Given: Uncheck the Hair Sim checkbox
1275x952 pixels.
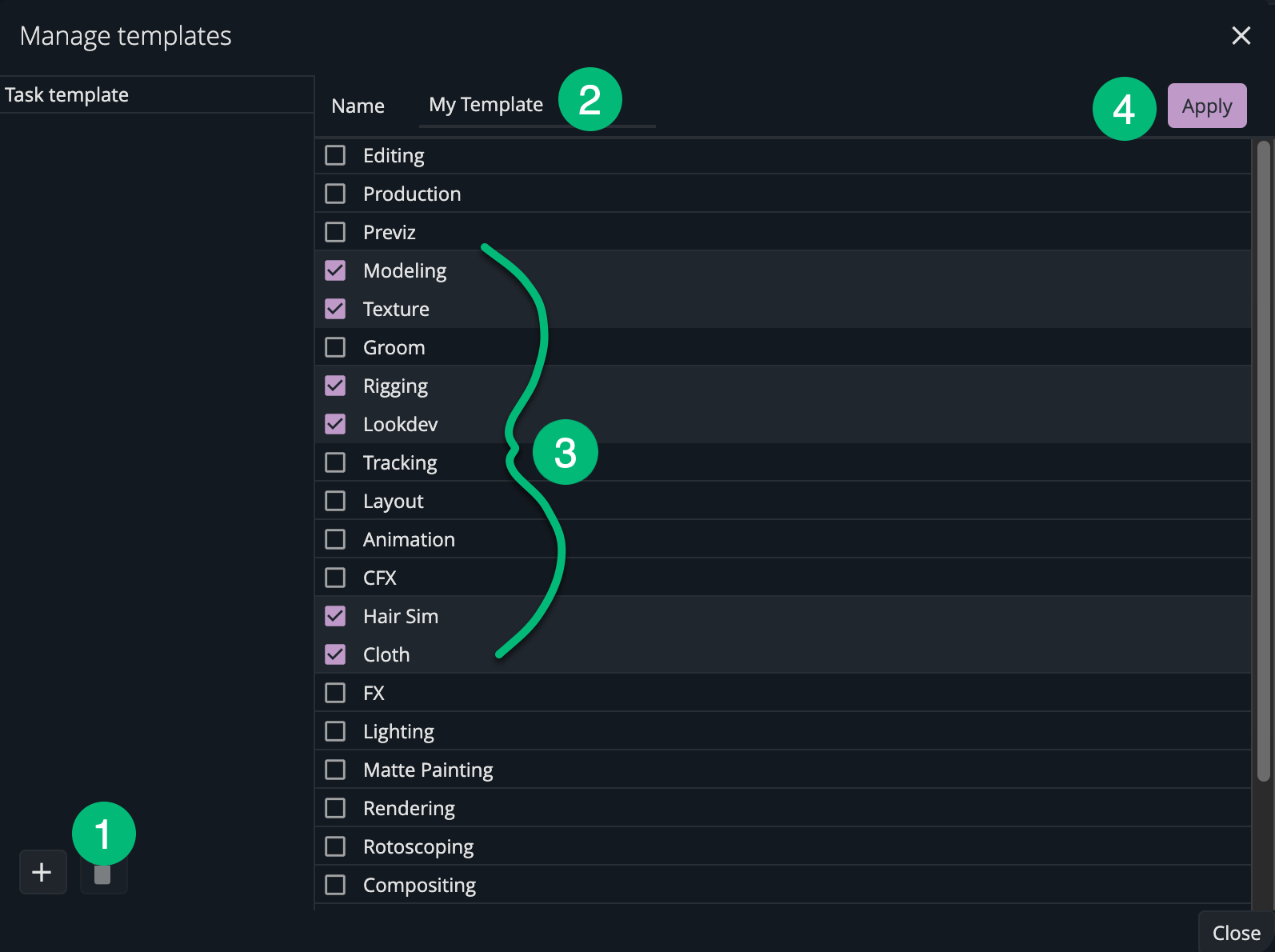Looking at the screenshot, I should click(335, 616).
